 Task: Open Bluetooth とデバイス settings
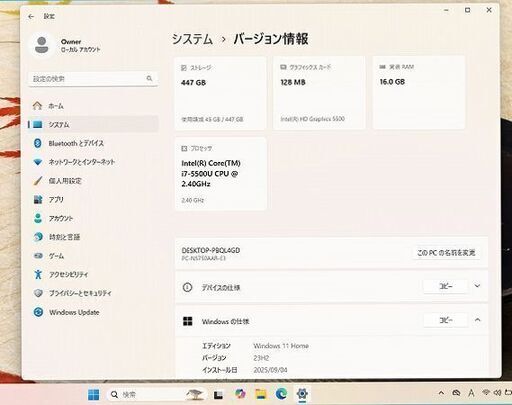coord(93,143)
